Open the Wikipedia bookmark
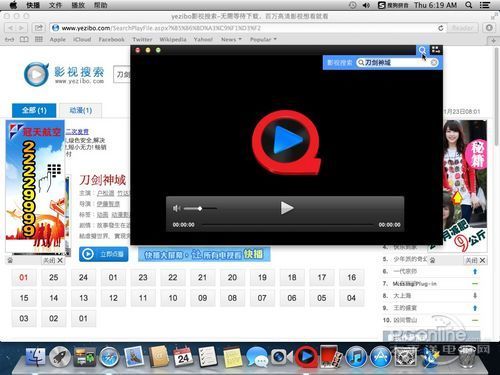Screen dimensions: 500x375 (173, 39)
